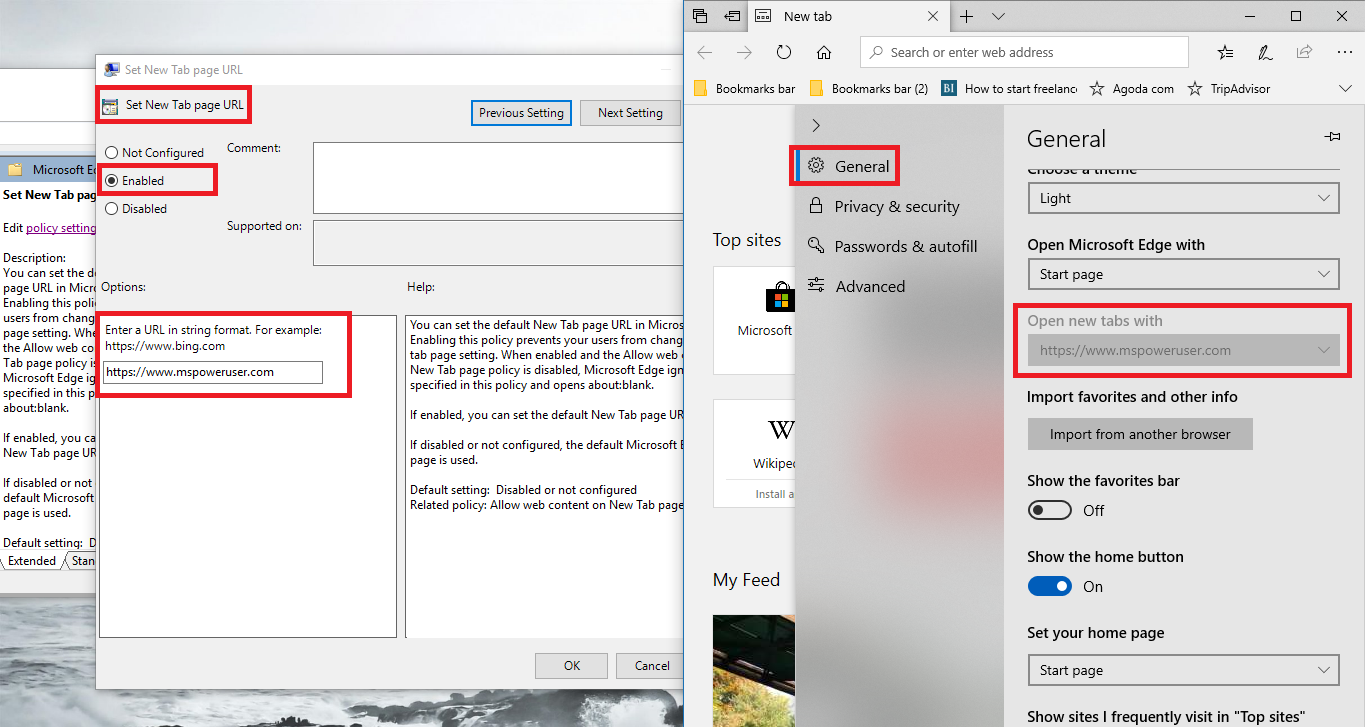Refresh the Edge page
Screen dimensions: 1365x727
784,52
